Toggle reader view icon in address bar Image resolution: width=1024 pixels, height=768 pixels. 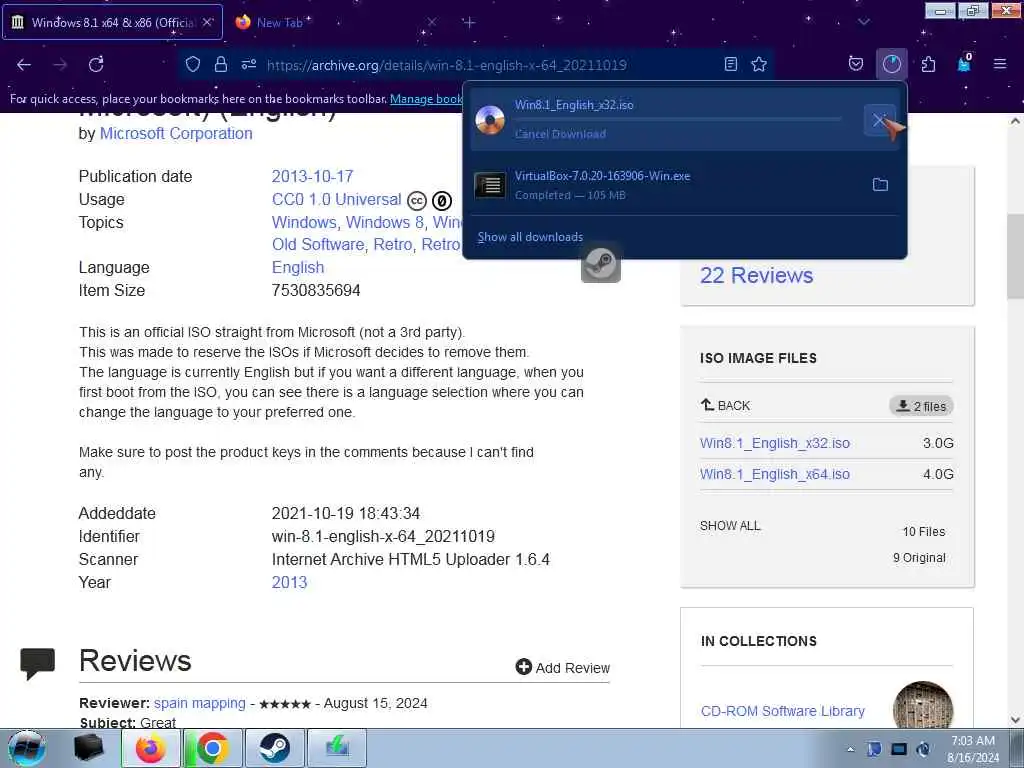coord(731,64)
